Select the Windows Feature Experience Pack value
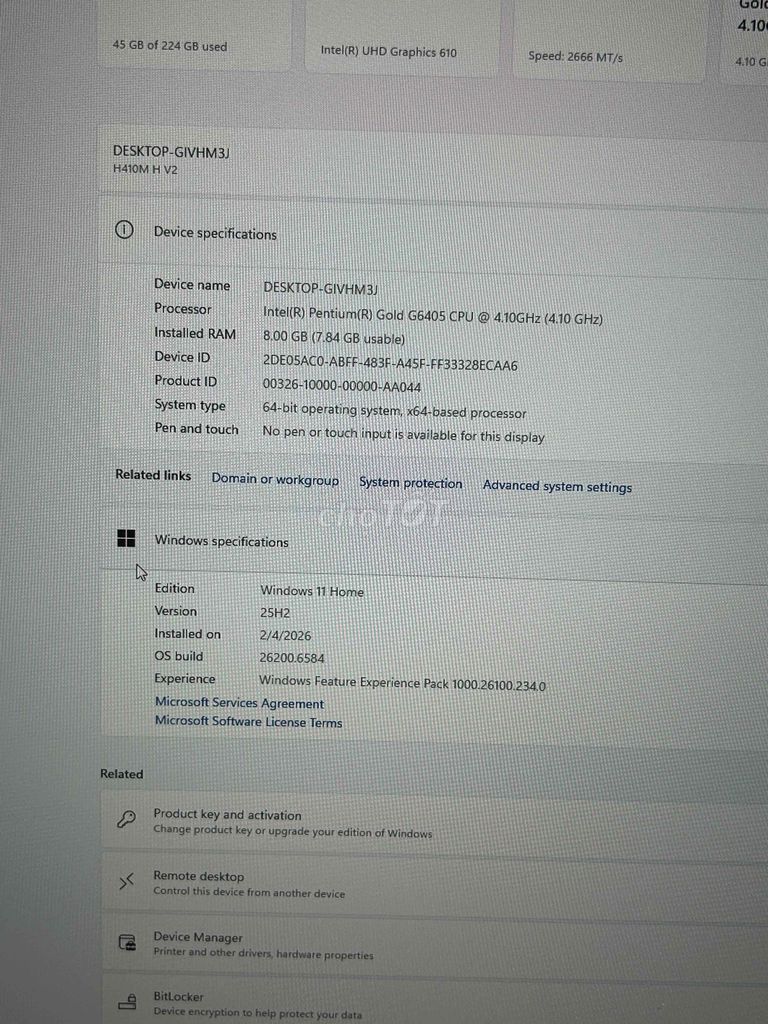Image resolution: width=768 pixels, height=1024 pixels. [402, 682]
